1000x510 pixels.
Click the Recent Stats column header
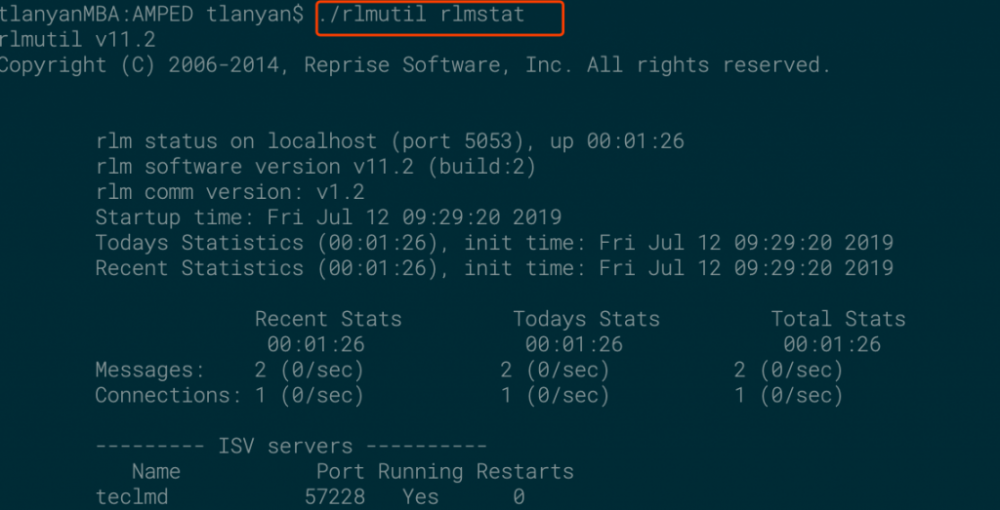tap(328, 319)
